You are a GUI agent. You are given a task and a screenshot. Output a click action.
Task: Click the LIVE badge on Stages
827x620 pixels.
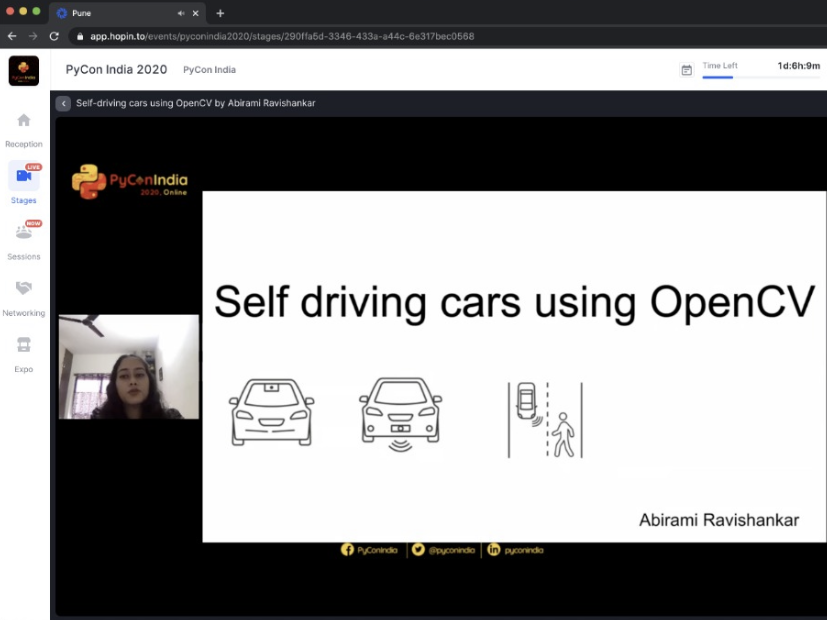[x=33, y=167]
